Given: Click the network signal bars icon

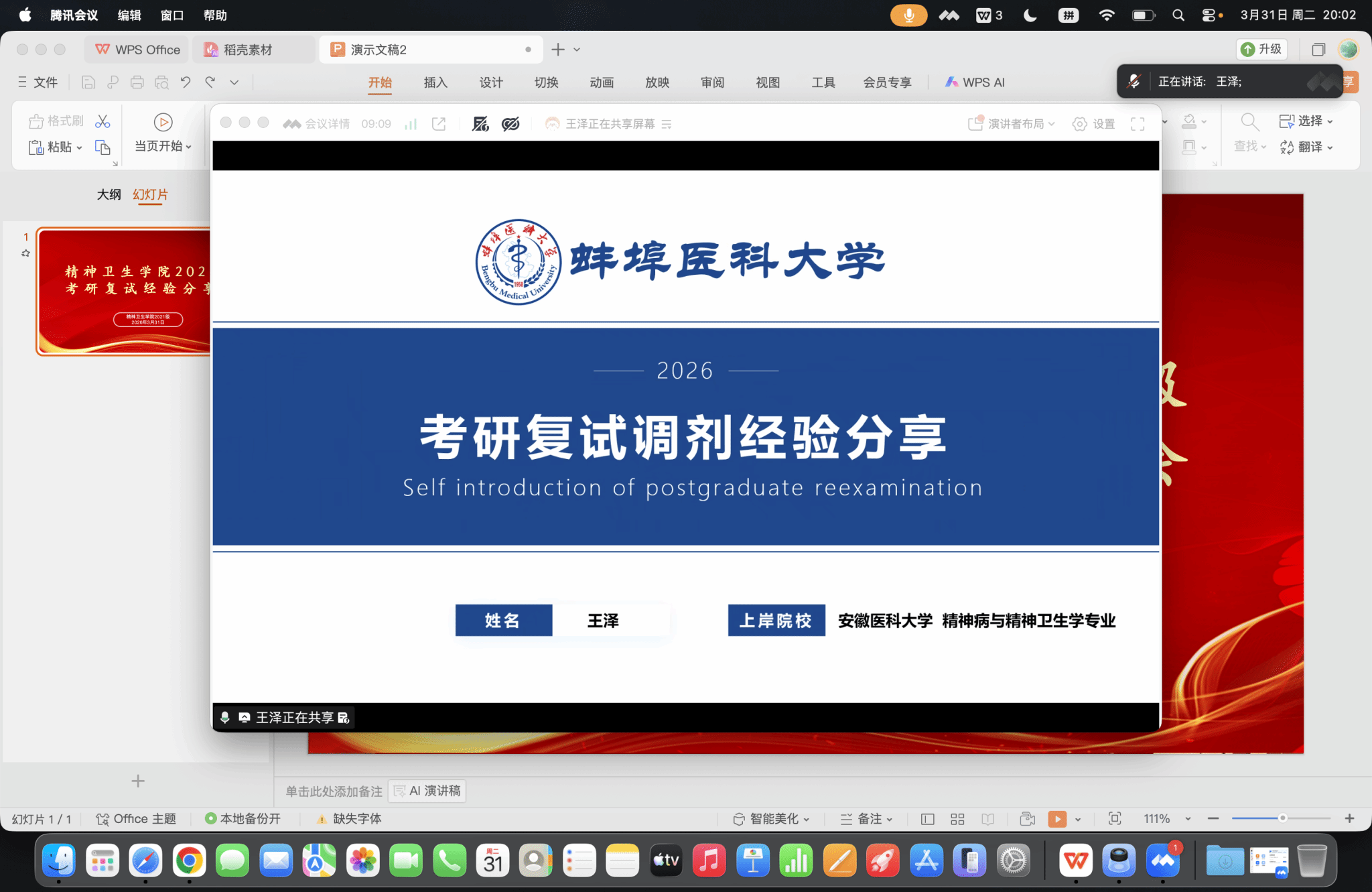Looking at the screenshot, I should pos(411,124).
